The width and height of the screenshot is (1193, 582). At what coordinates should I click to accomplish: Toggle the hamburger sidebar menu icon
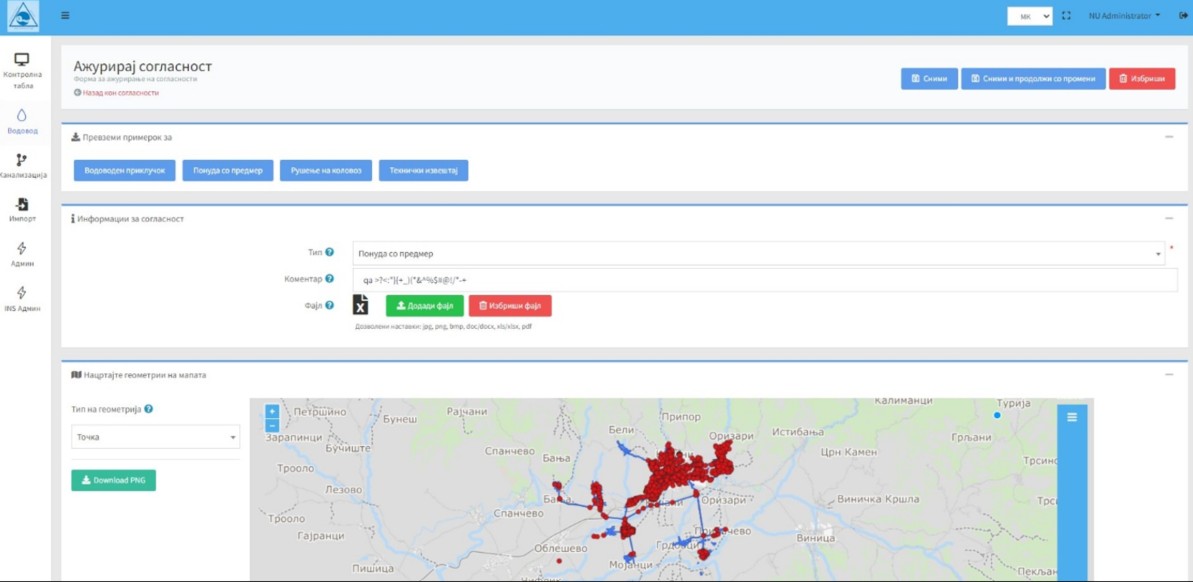(65, 15)
